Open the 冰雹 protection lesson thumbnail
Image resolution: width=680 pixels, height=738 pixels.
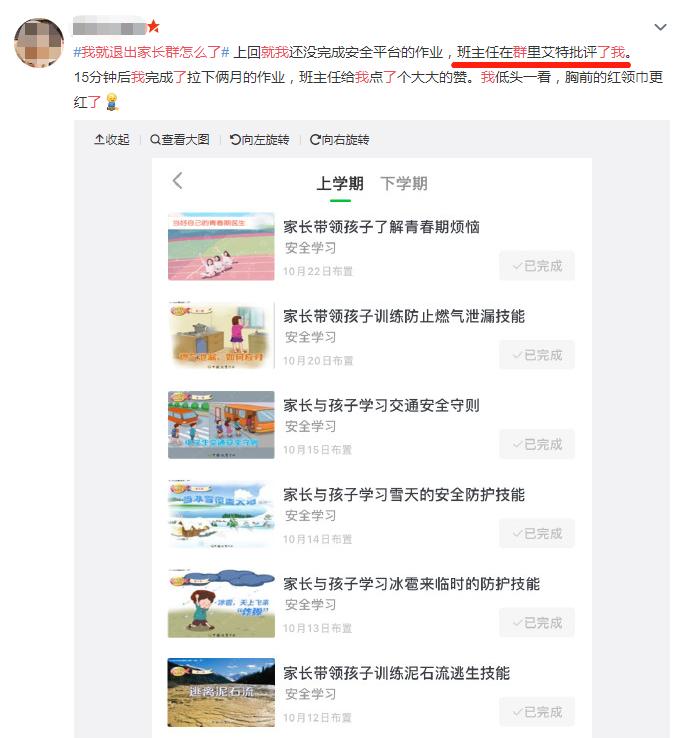coord(221,603)
